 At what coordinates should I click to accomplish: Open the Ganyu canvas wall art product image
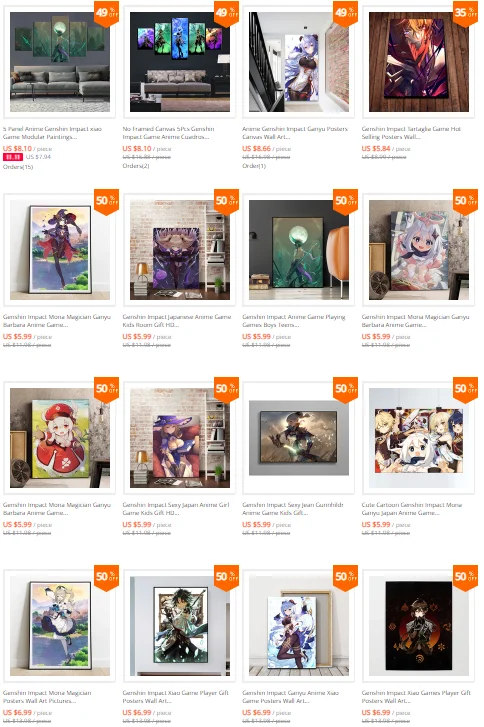(x=299, y=62)
